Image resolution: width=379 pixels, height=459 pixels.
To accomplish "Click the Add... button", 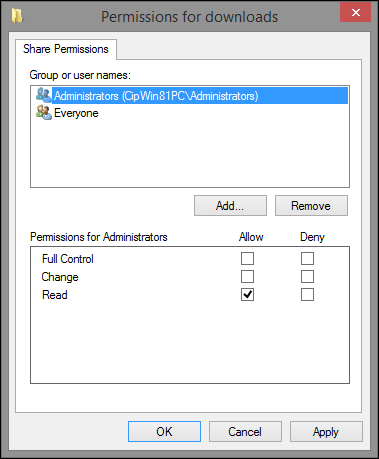I will pos(230,206).
